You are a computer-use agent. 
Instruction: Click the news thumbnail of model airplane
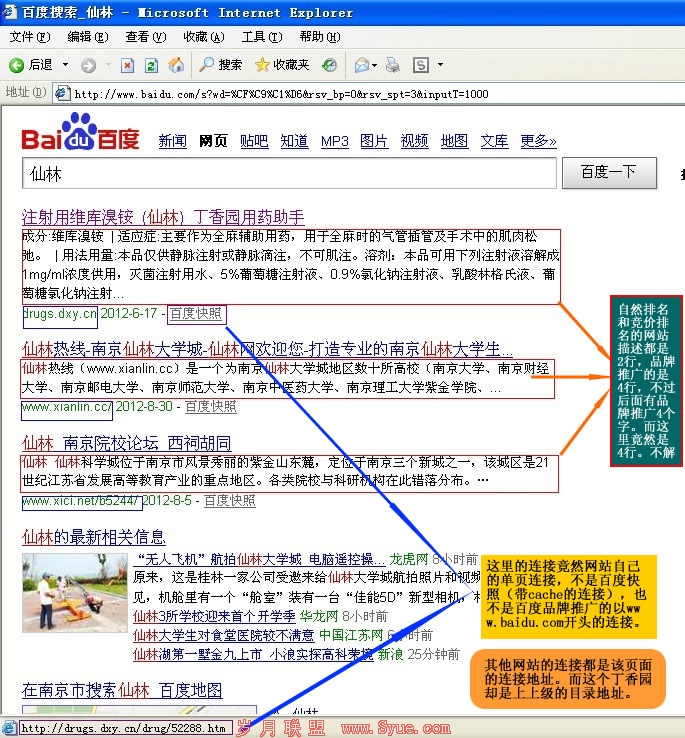[75, 593]
